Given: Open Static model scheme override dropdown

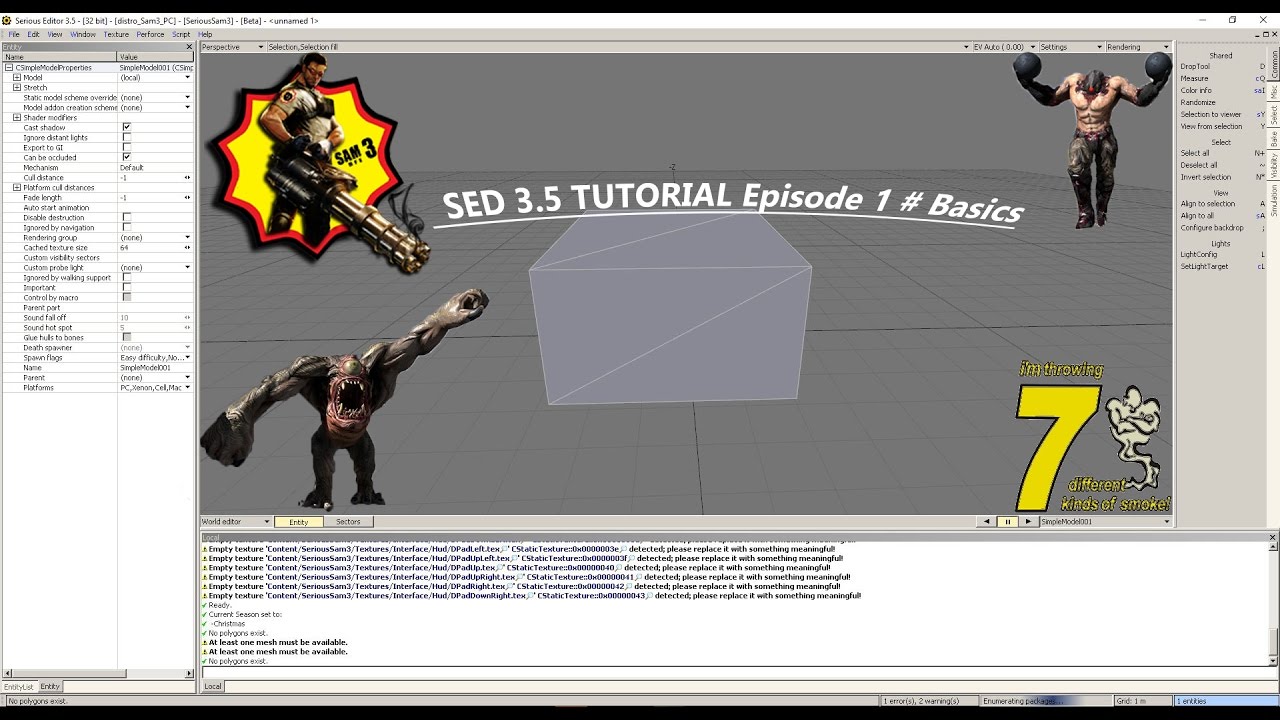Looking at the screenshot, I should [187, 97].
